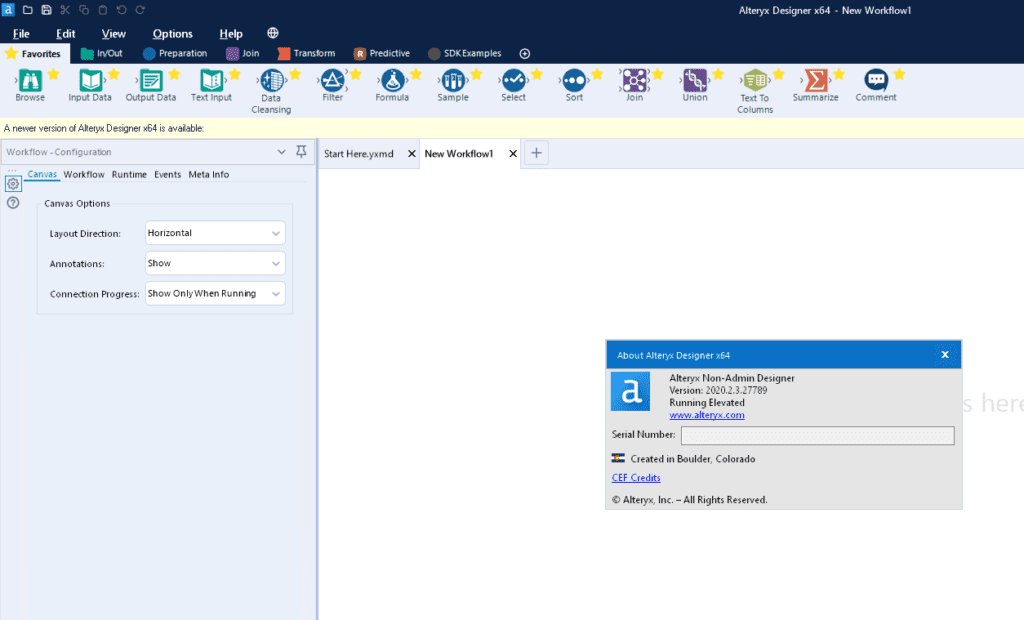The image size is (1024, 620).
Task: Switch to the Preparation tool palette tab
Action: pos(175,53)
